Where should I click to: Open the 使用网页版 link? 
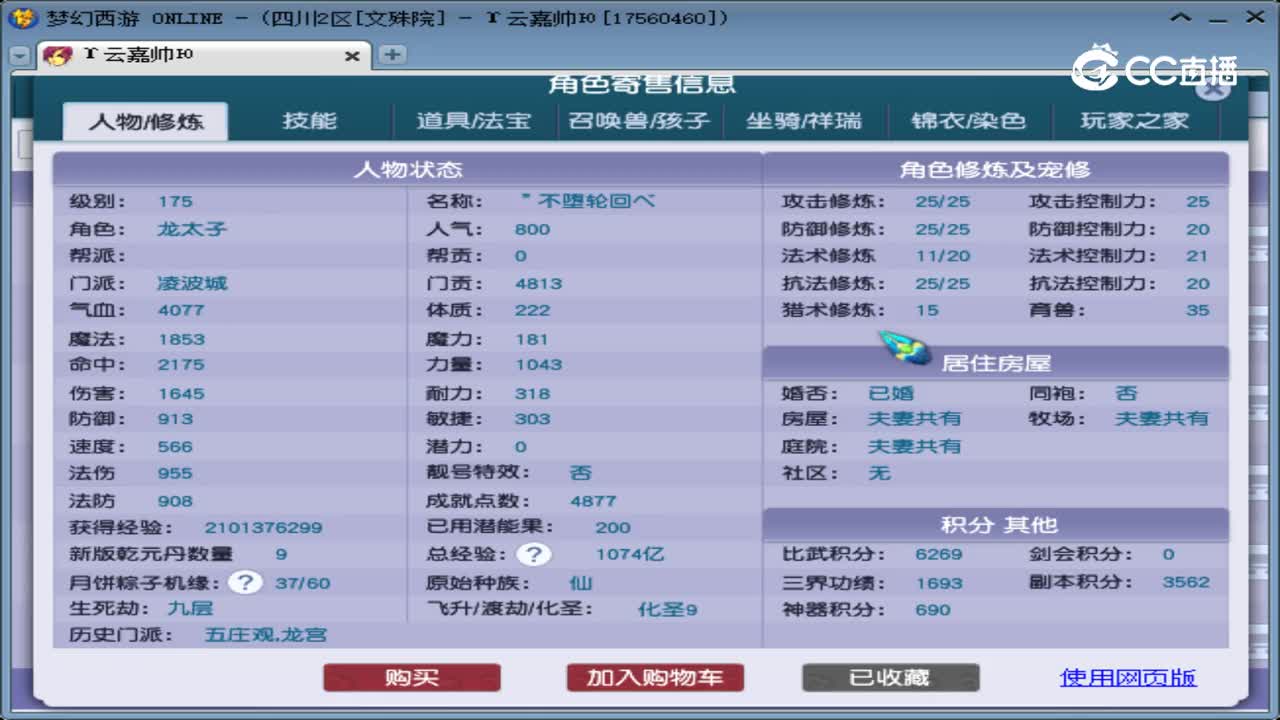(x=1128, y=678)
